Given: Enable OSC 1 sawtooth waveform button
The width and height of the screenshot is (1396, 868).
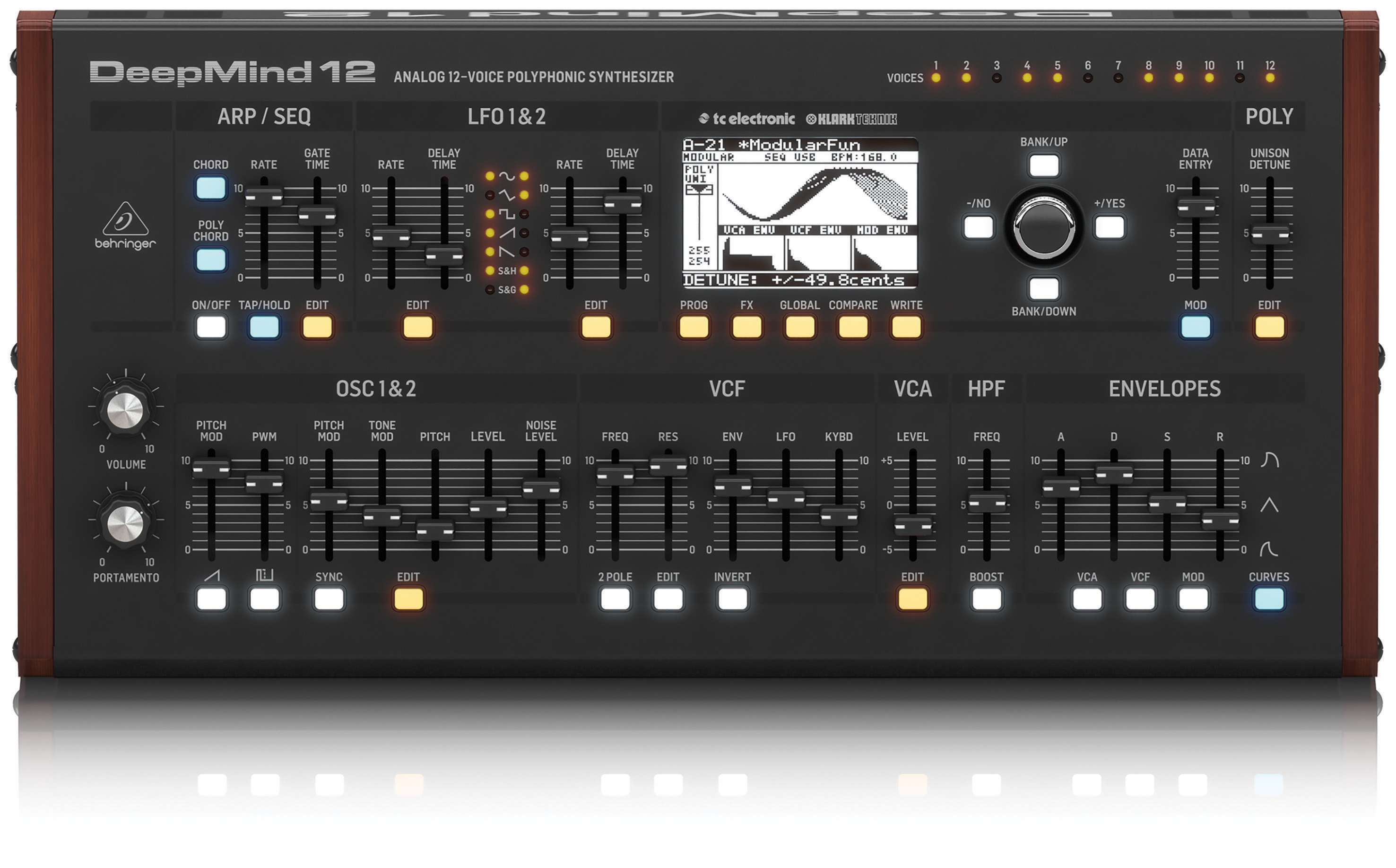Looking at the screenshot, I should 211,599.
